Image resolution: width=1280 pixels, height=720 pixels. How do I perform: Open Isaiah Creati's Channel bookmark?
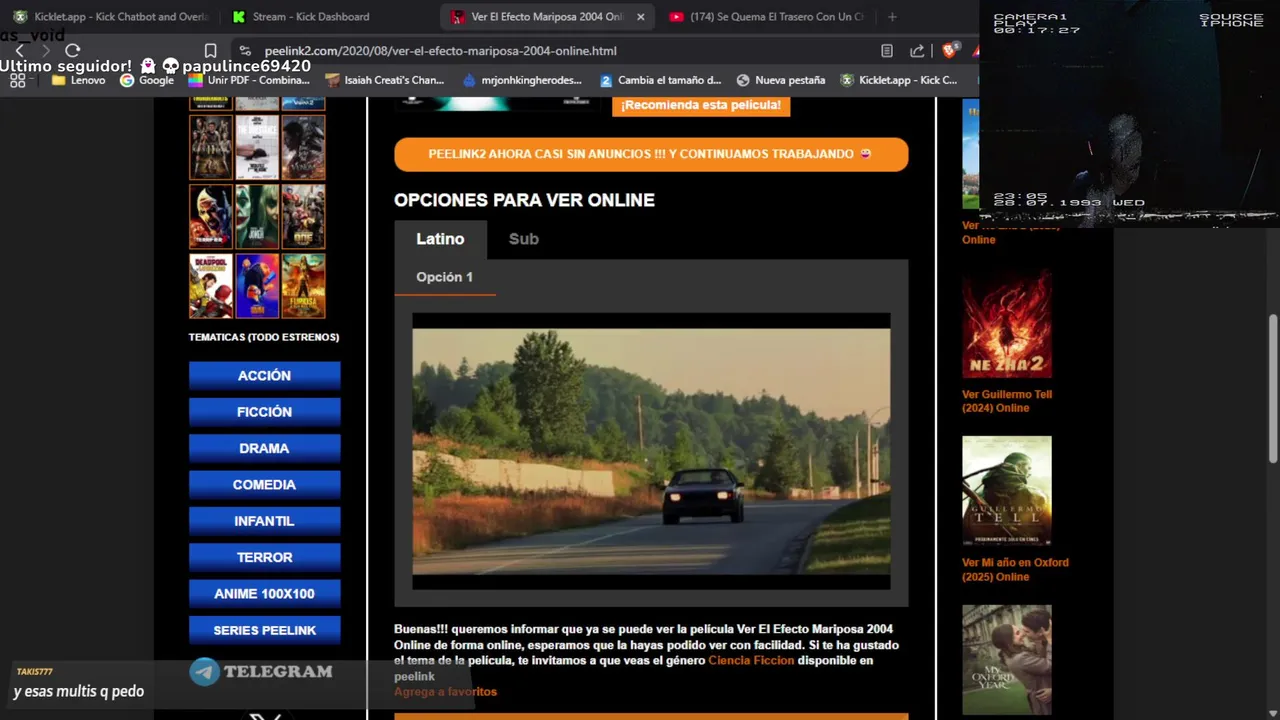(x=384, y=80)
